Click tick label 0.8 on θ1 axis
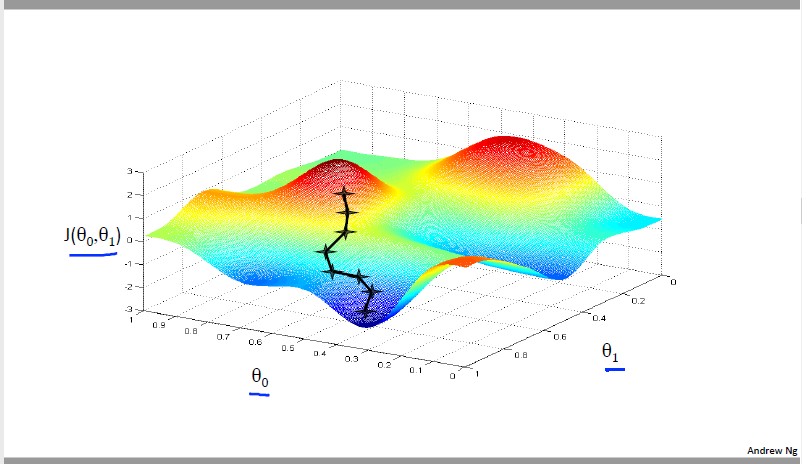Screen dimensions: 802x464 521,355
